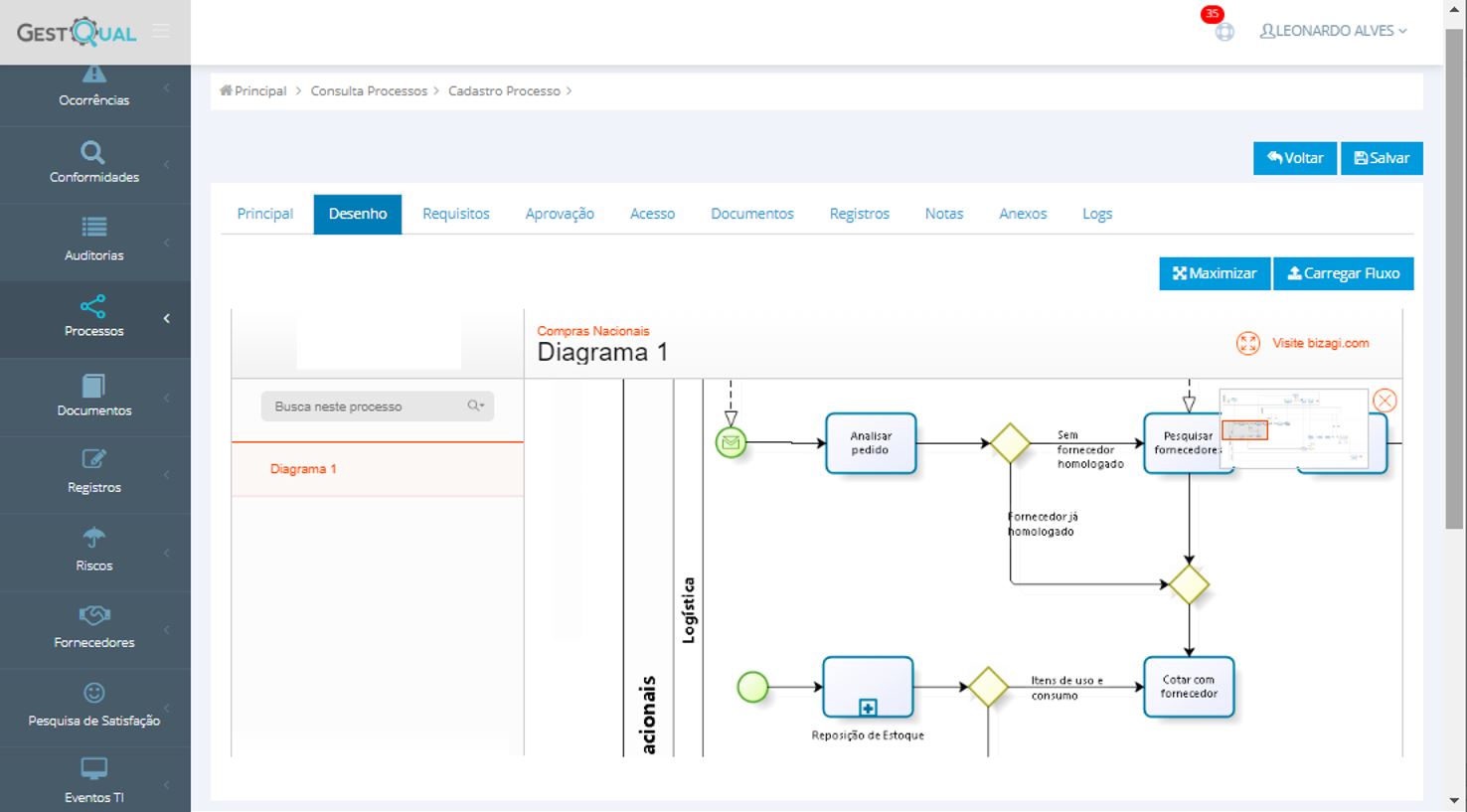This screenshot has width=1467, height=812.
Task: Select the Analisar pedido task
Action: pyautogui.click(x=871, y=443)
